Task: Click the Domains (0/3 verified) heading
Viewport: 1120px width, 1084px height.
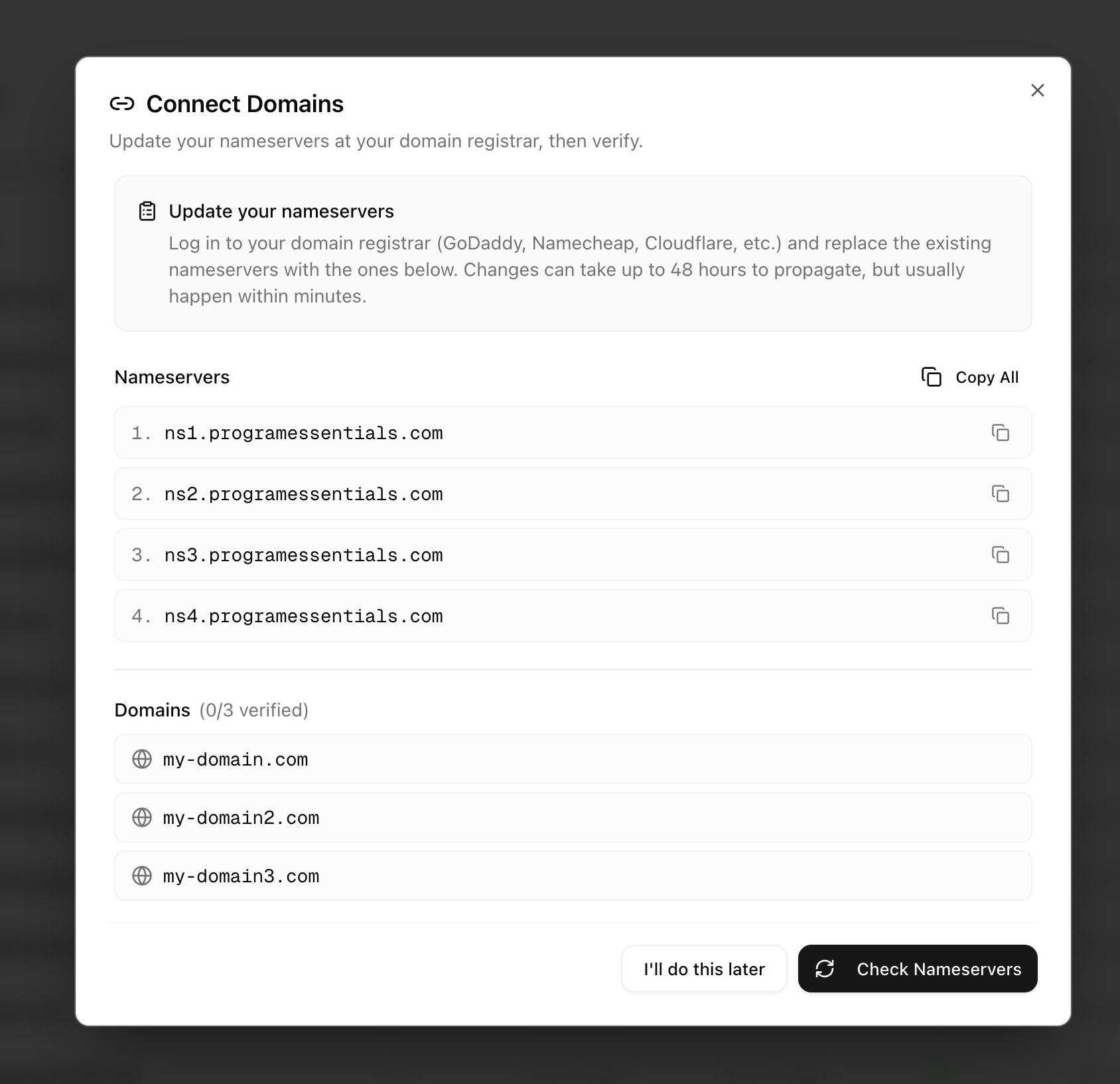Action: tap(212, 709)
